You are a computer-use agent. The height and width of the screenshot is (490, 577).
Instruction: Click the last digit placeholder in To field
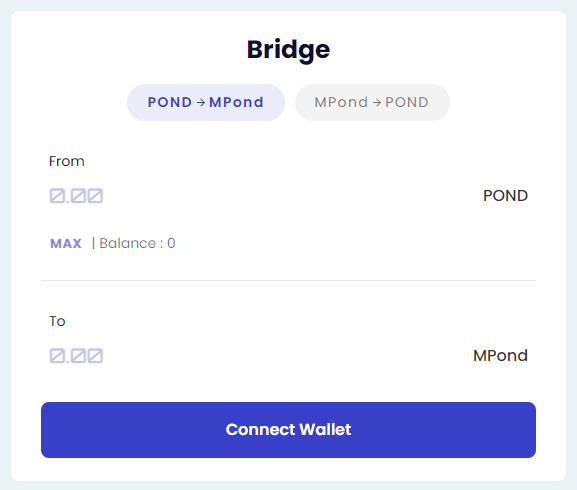coord(95,356)
